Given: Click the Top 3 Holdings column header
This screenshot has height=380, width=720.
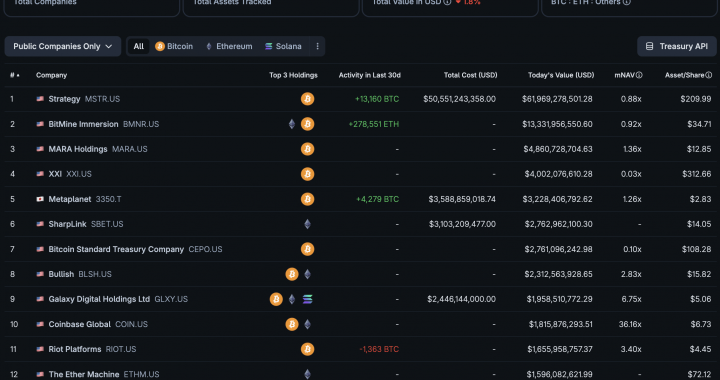Looking at the screenshot, I should [293, 75].
